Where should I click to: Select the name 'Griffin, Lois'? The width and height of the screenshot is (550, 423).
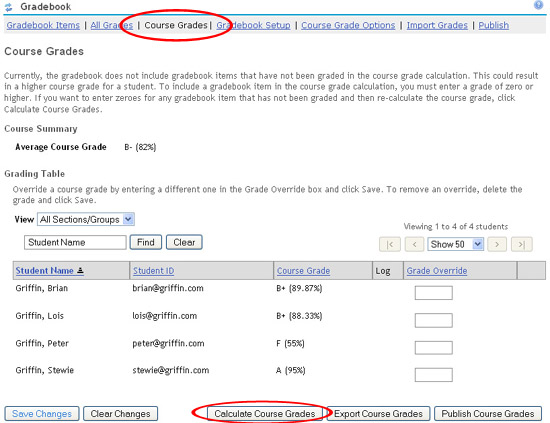click(40, 316)
